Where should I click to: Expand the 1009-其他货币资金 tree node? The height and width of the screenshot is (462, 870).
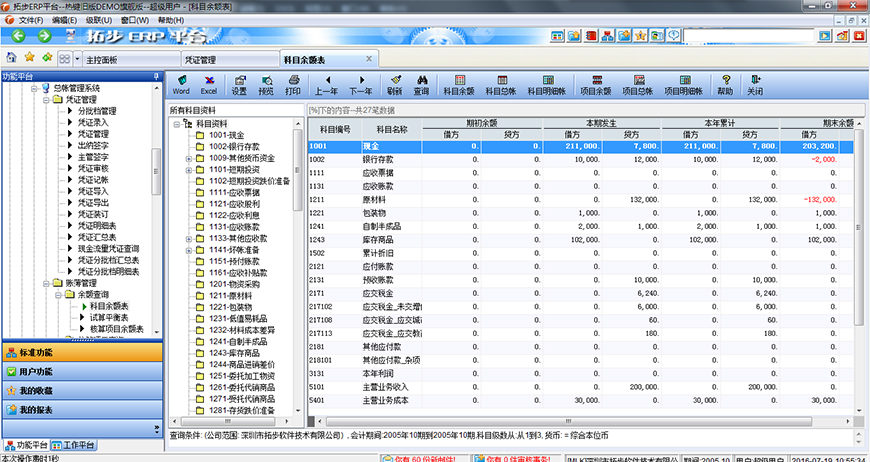coord(189,158)
